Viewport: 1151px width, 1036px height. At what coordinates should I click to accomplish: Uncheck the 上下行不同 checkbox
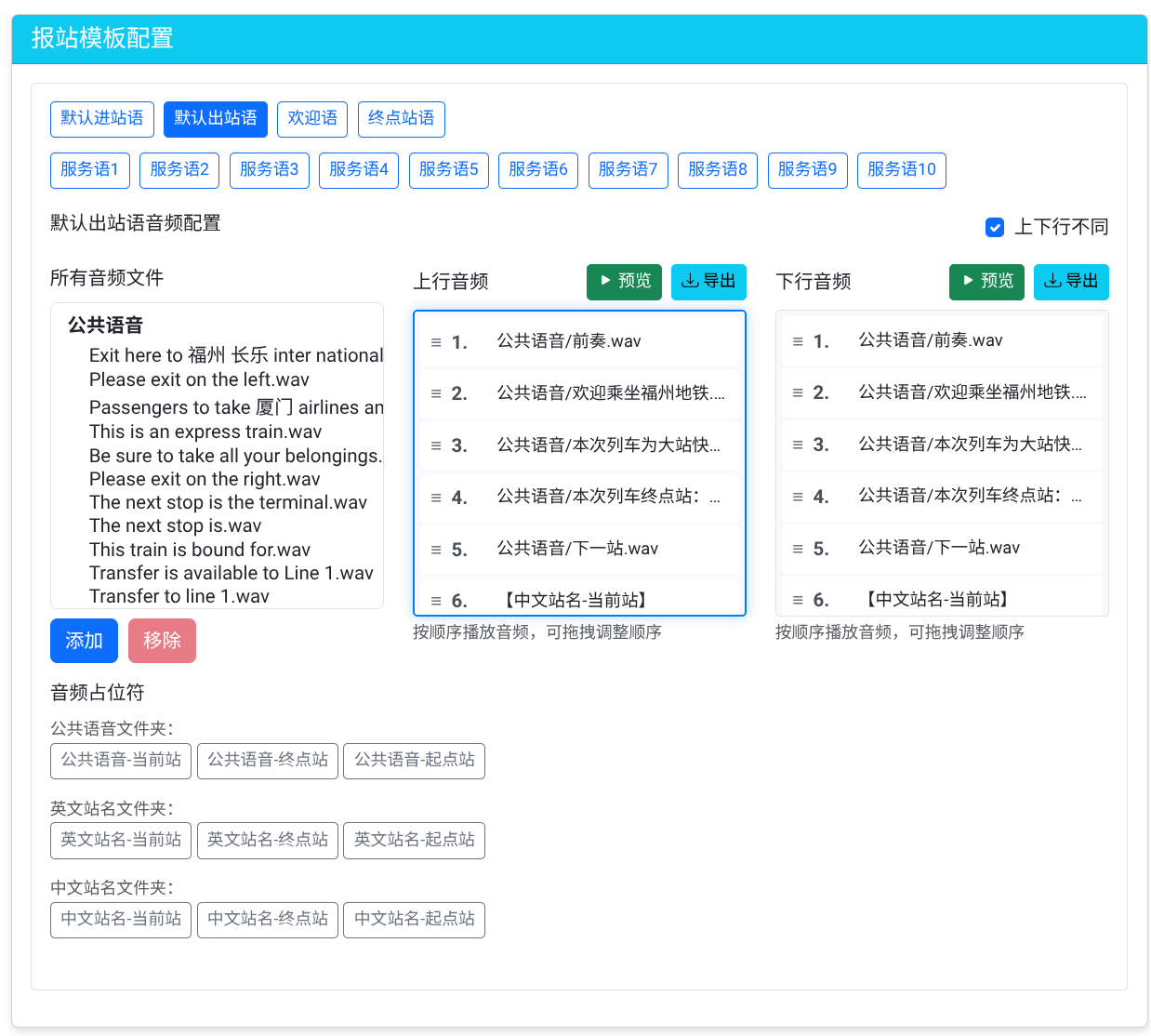(x=995, y=227)
